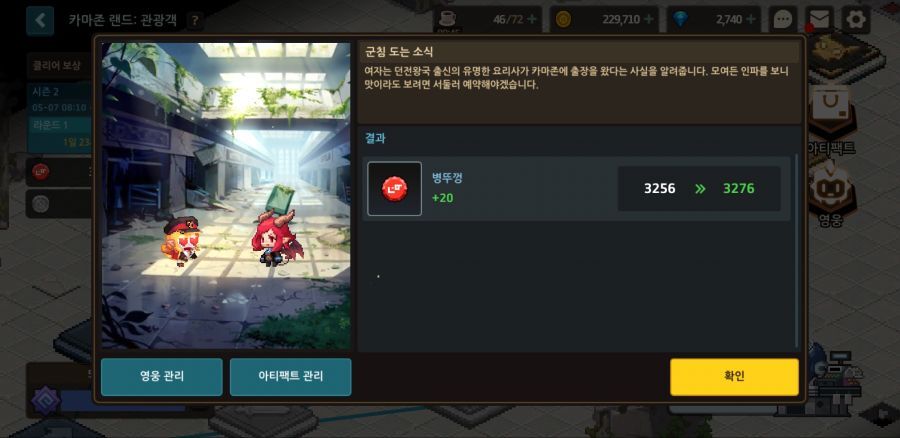Click the red bottle cap reward icon
This screenshot has height=438, width=900.
point(394,188)
